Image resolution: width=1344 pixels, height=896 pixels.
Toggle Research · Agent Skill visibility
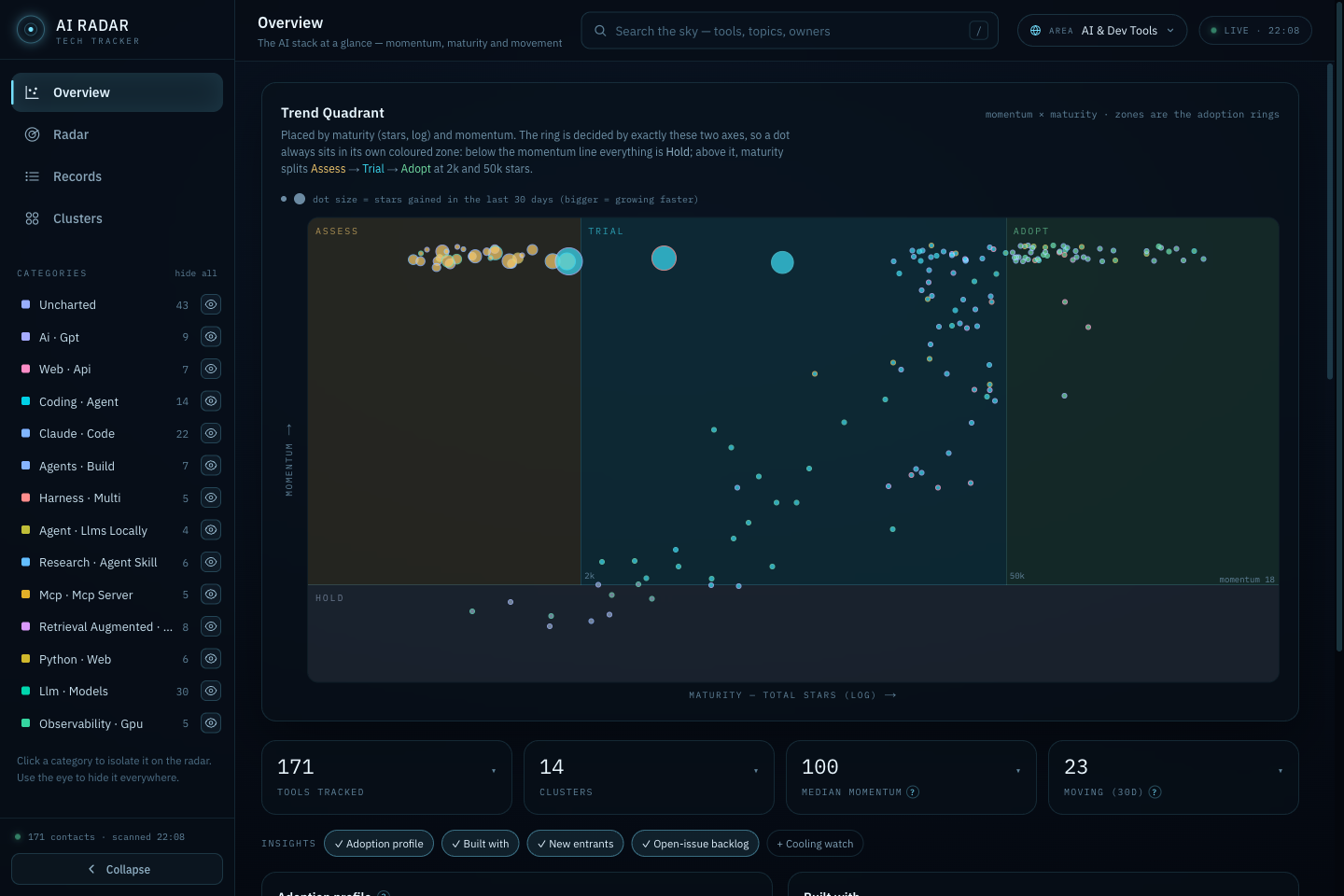pos(211,562)
